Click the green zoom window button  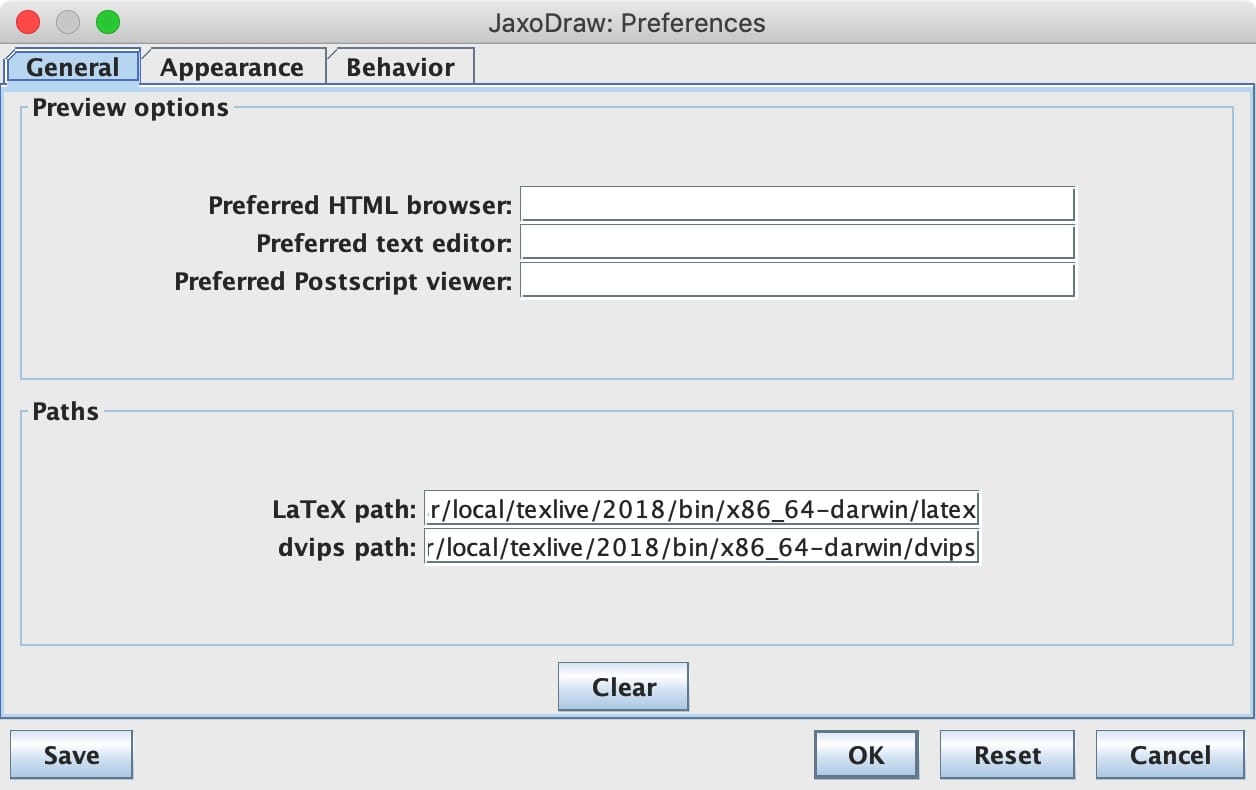point(107,21)
